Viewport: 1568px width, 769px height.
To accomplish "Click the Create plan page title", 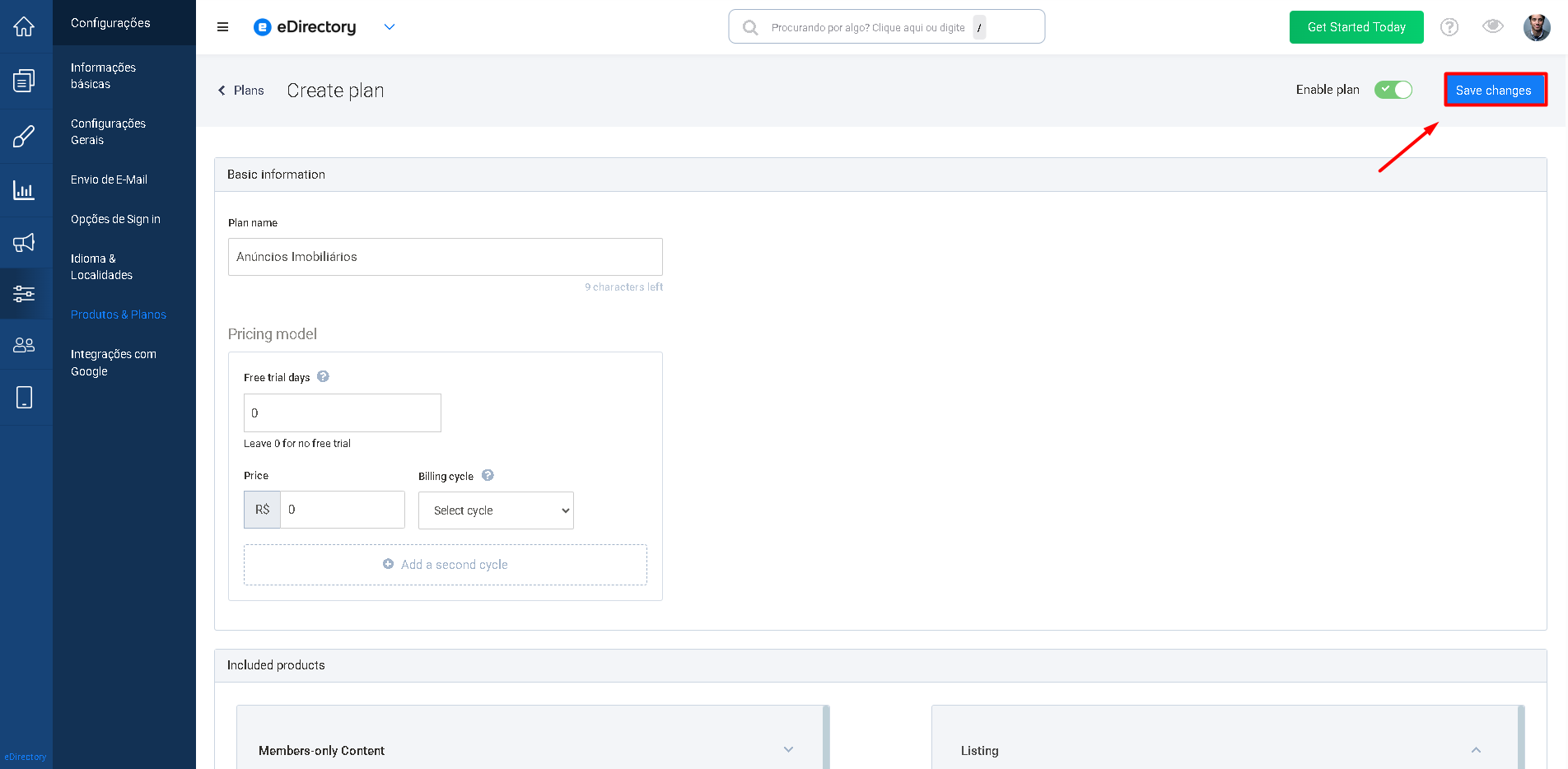I will (335, 91).
